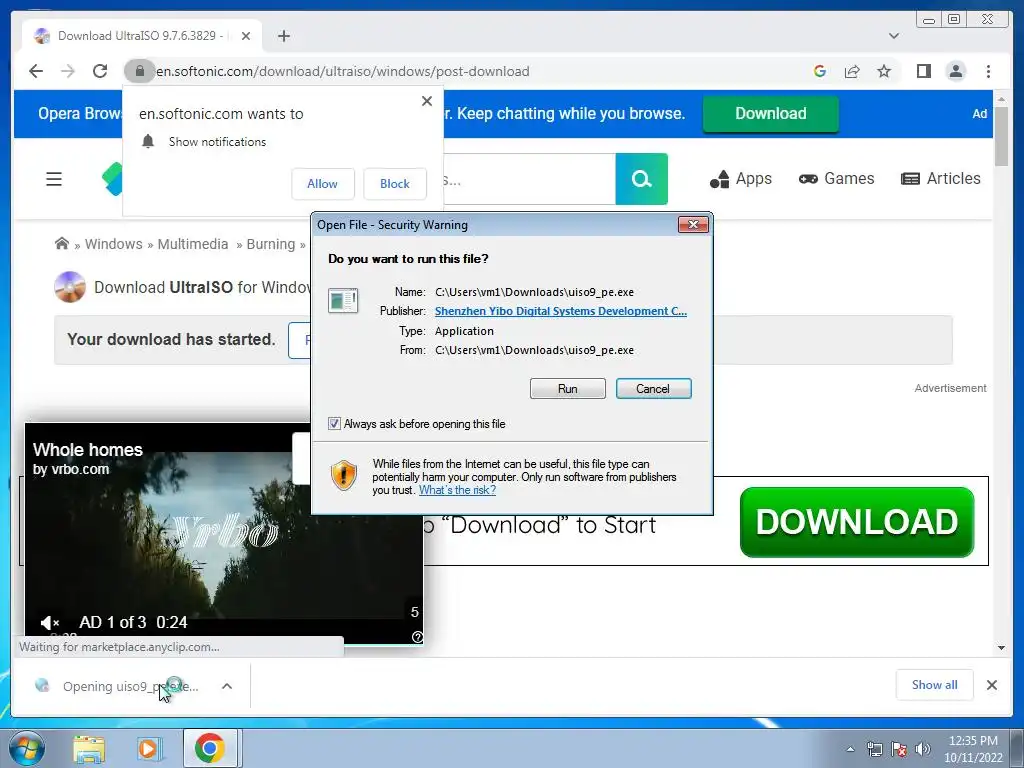Allow notifications from en.softonic.com
This screenshot has height=768, width=1024.
(x=323, y=184)
